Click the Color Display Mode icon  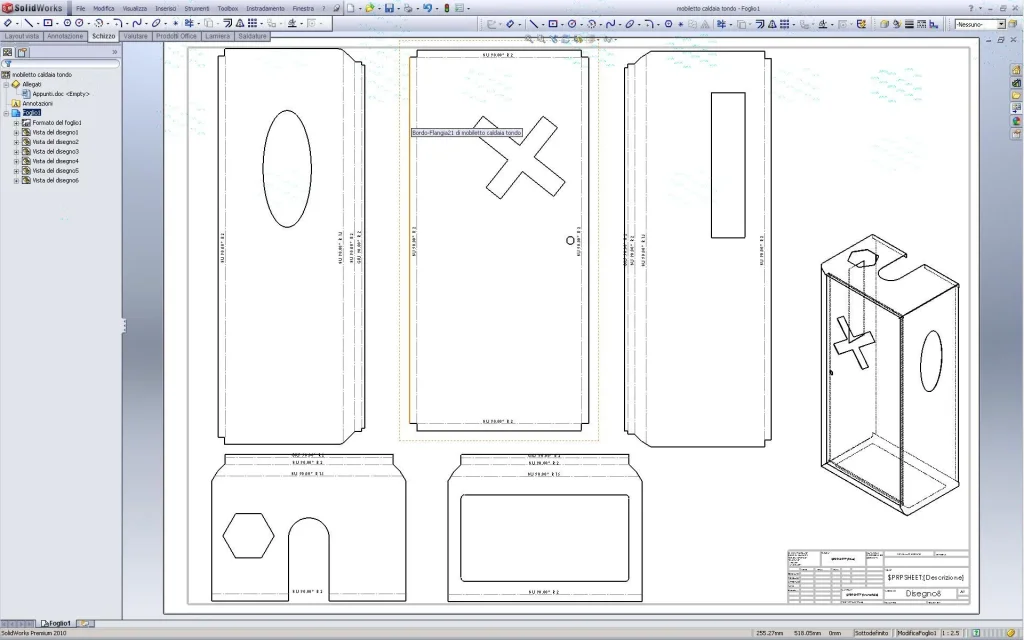coord(935,24)
